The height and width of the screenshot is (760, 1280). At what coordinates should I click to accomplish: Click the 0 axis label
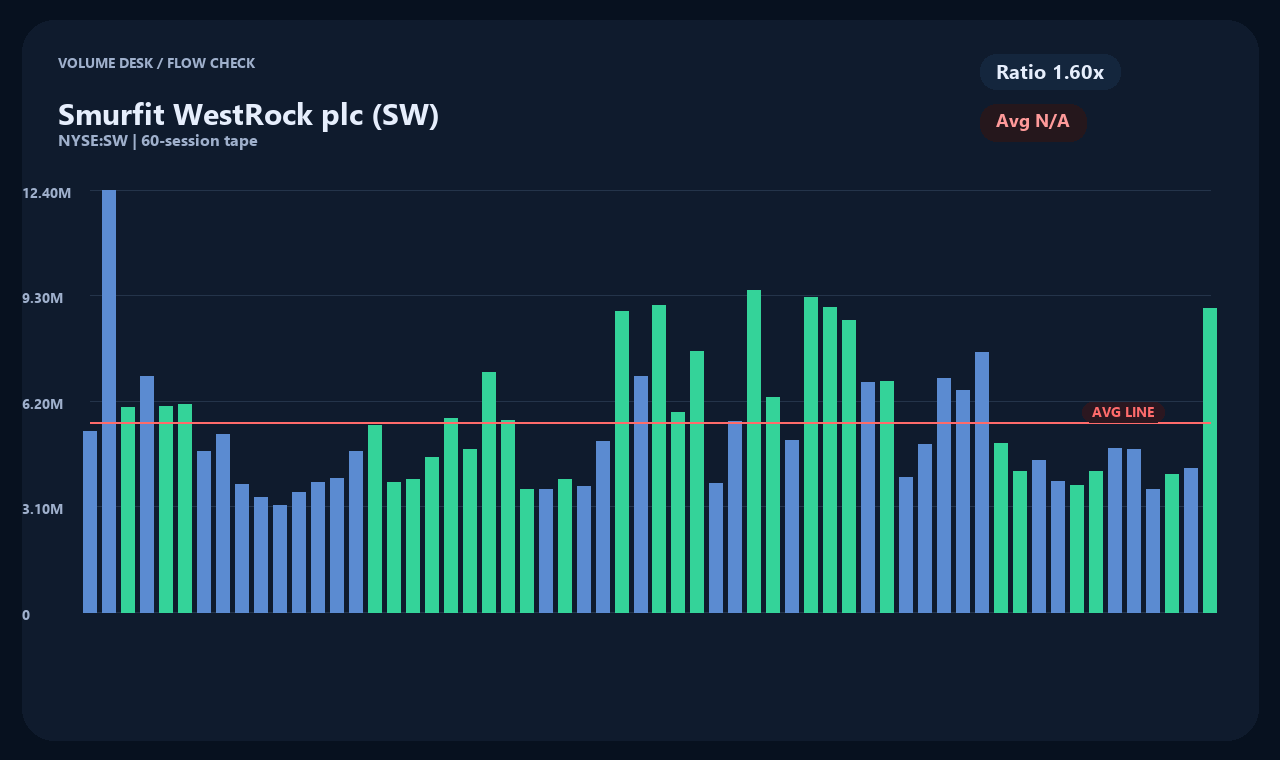tap(26, 615)
